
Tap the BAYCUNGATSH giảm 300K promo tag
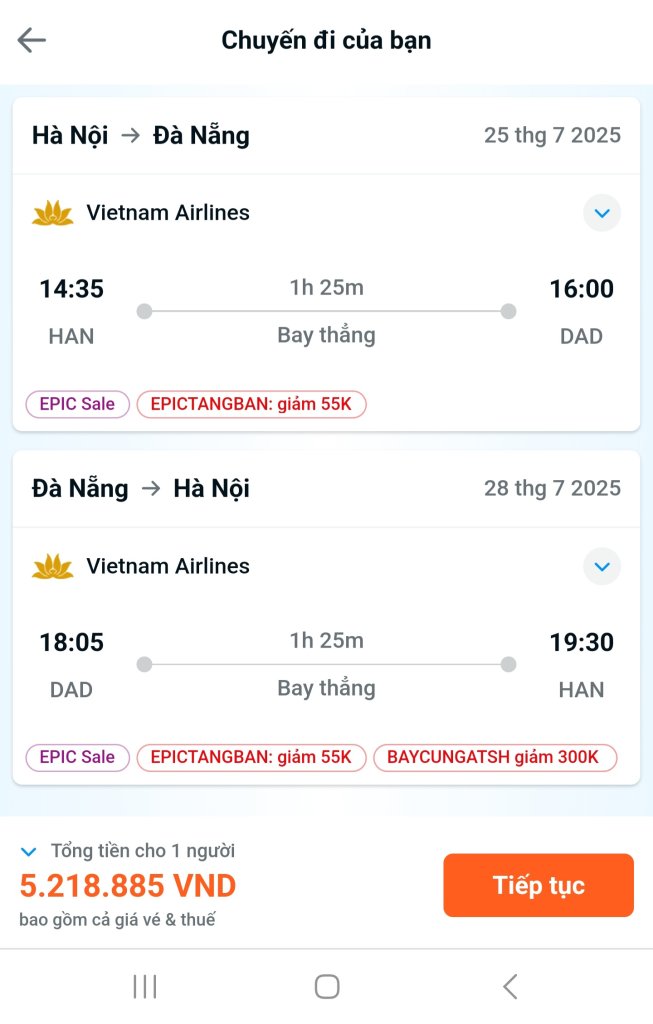[495, 757]
